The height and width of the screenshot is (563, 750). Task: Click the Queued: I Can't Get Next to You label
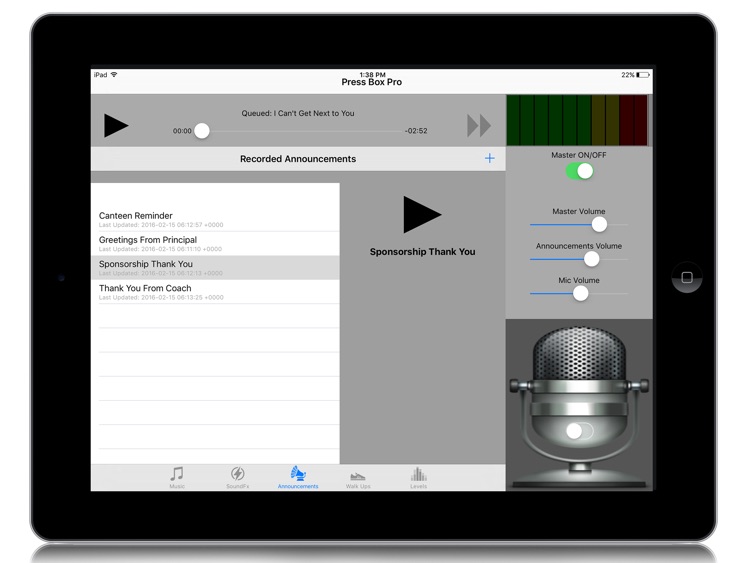pyautogui.click(x=298, y=113)
